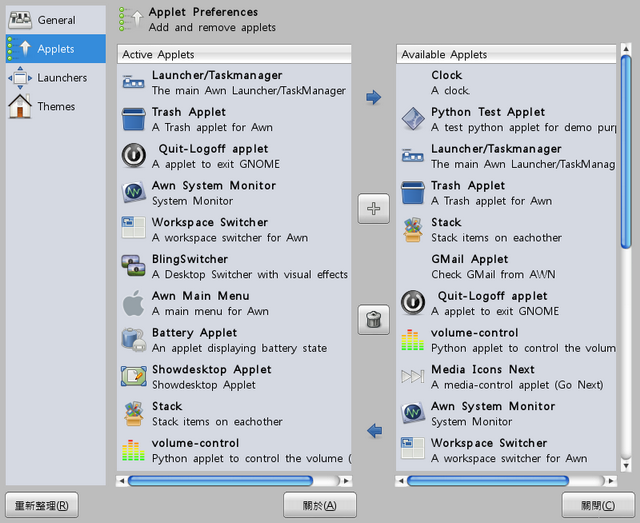Click Available Applets horizontal scrollbar thumb
Viewport: 640px width, 523px height.
(488, 481)
